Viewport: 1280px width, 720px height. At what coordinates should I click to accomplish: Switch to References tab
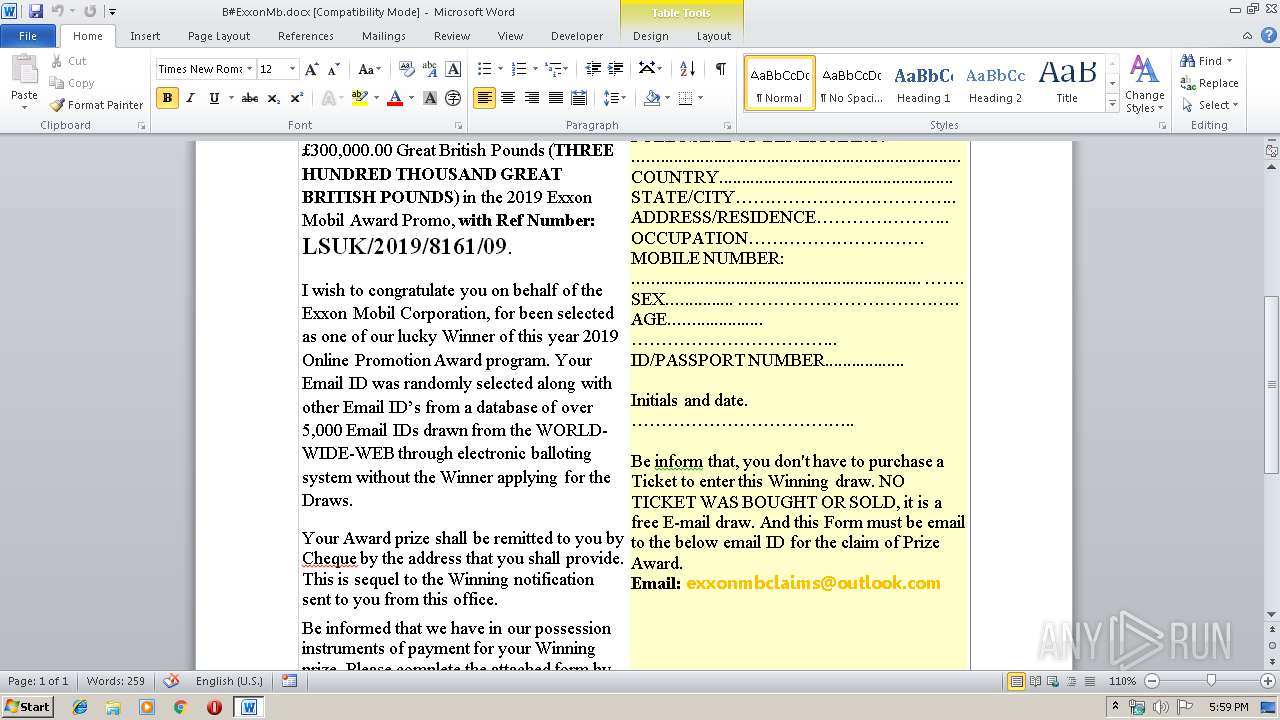coord(306,36)
